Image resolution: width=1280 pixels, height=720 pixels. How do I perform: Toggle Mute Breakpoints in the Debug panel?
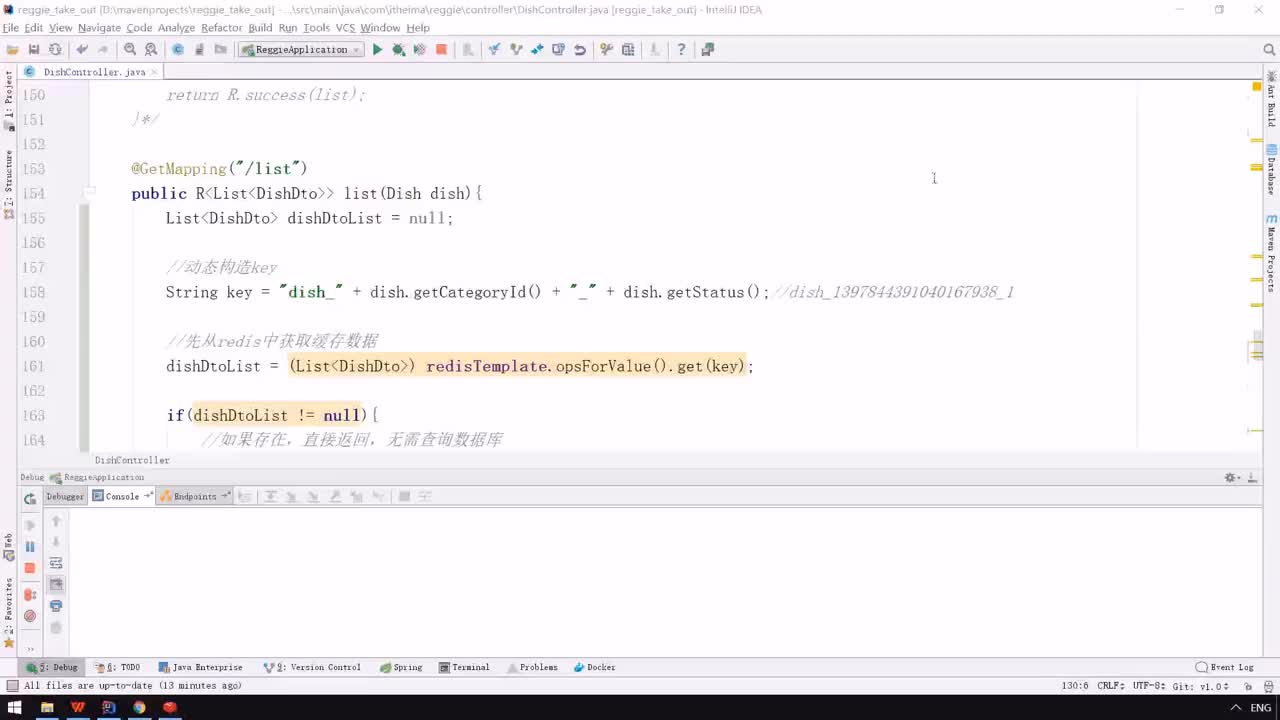coord(30,616)
